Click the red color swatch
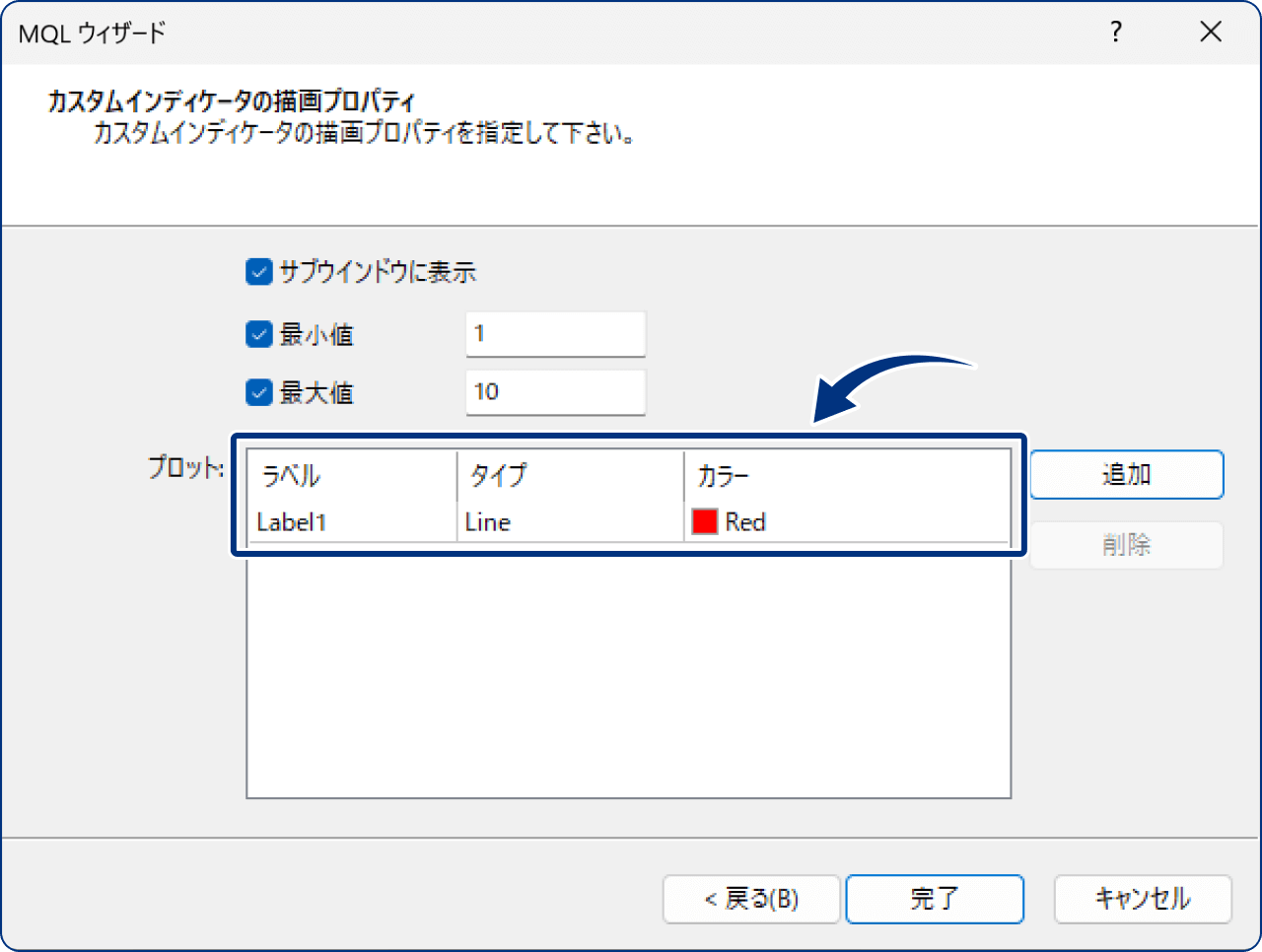This screenshot has width=1262, height=952. tap(703, 522)
